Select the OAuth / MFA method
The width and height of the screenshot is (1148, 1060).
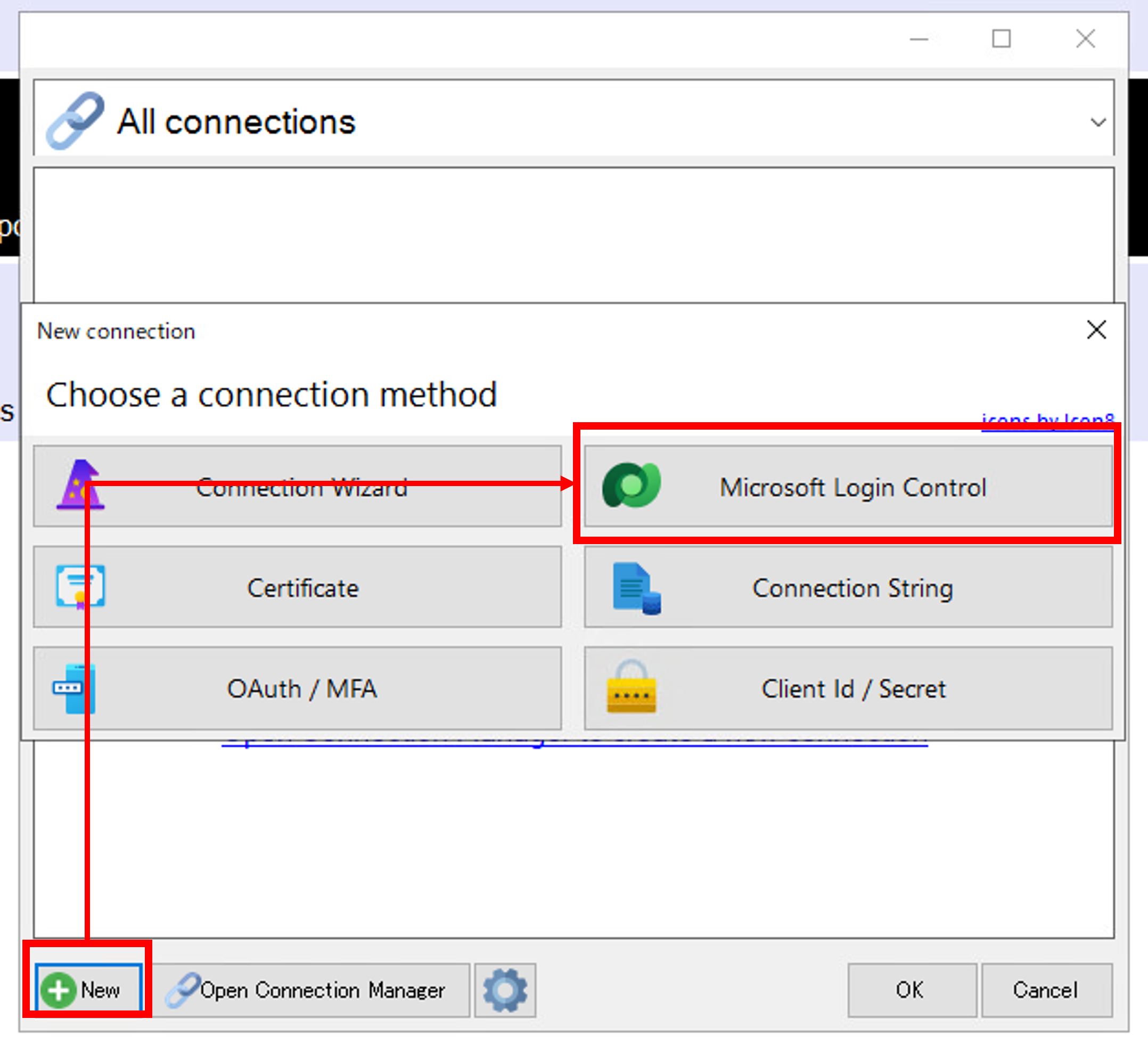[x=297, y=688]
